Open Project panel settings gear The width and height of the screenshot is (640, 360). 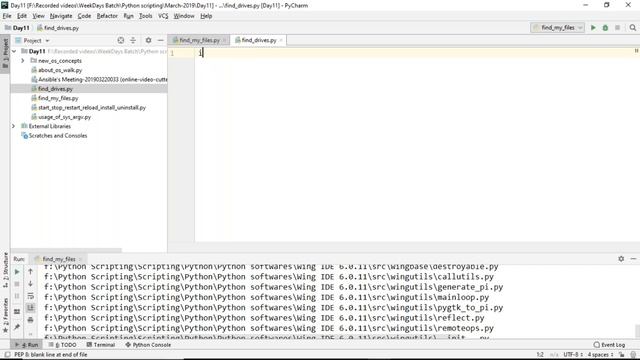click(149, 40)
